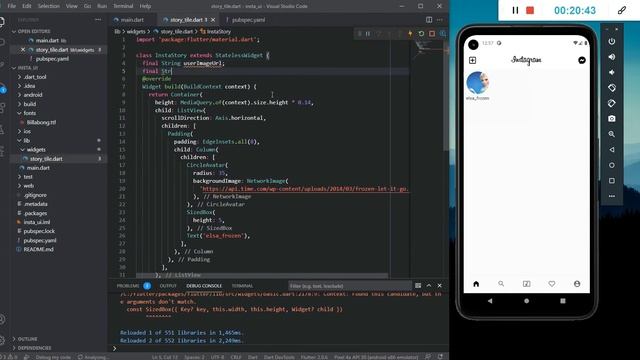Tap elsa_frozen story avatar
Screen dimensions: 640x360
[x=478, y=83]
